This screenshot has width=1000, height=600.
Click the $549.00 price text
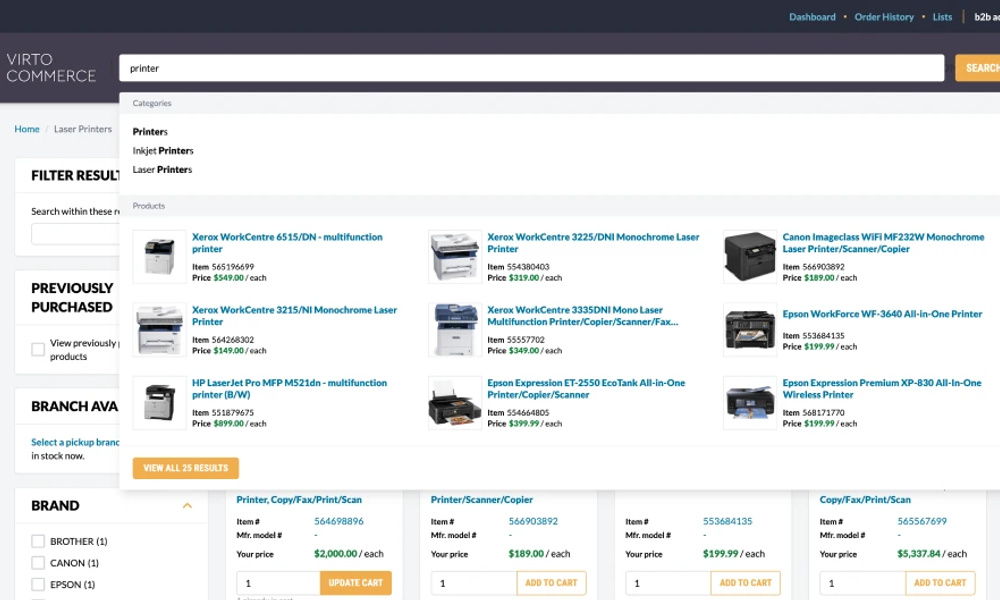pos(228,278)
